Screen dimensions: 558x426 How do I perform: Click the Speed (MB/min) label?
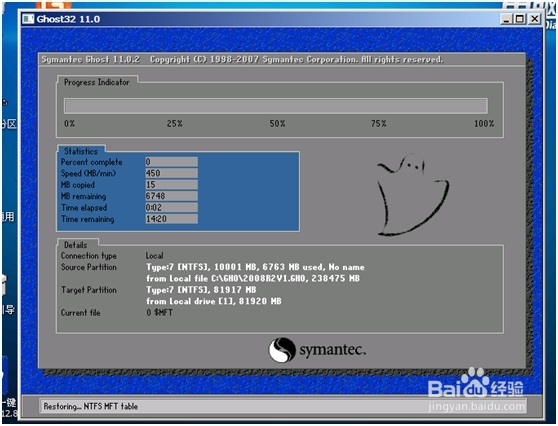88,174
